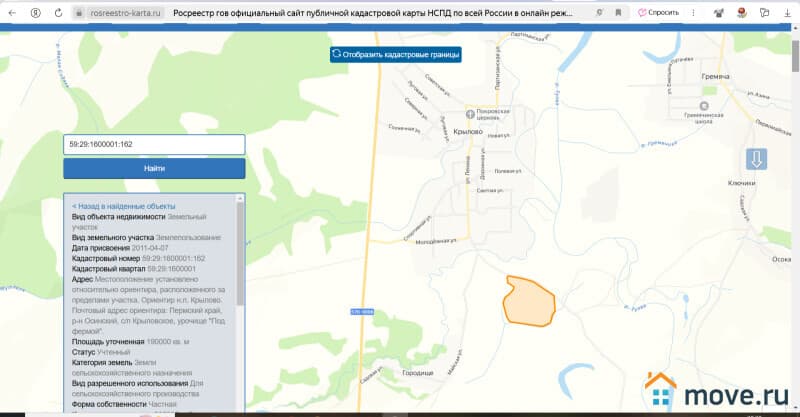Click the blue road number shield on map
The height and width of the screenshot is (417, 800).
tap(362, 312)
